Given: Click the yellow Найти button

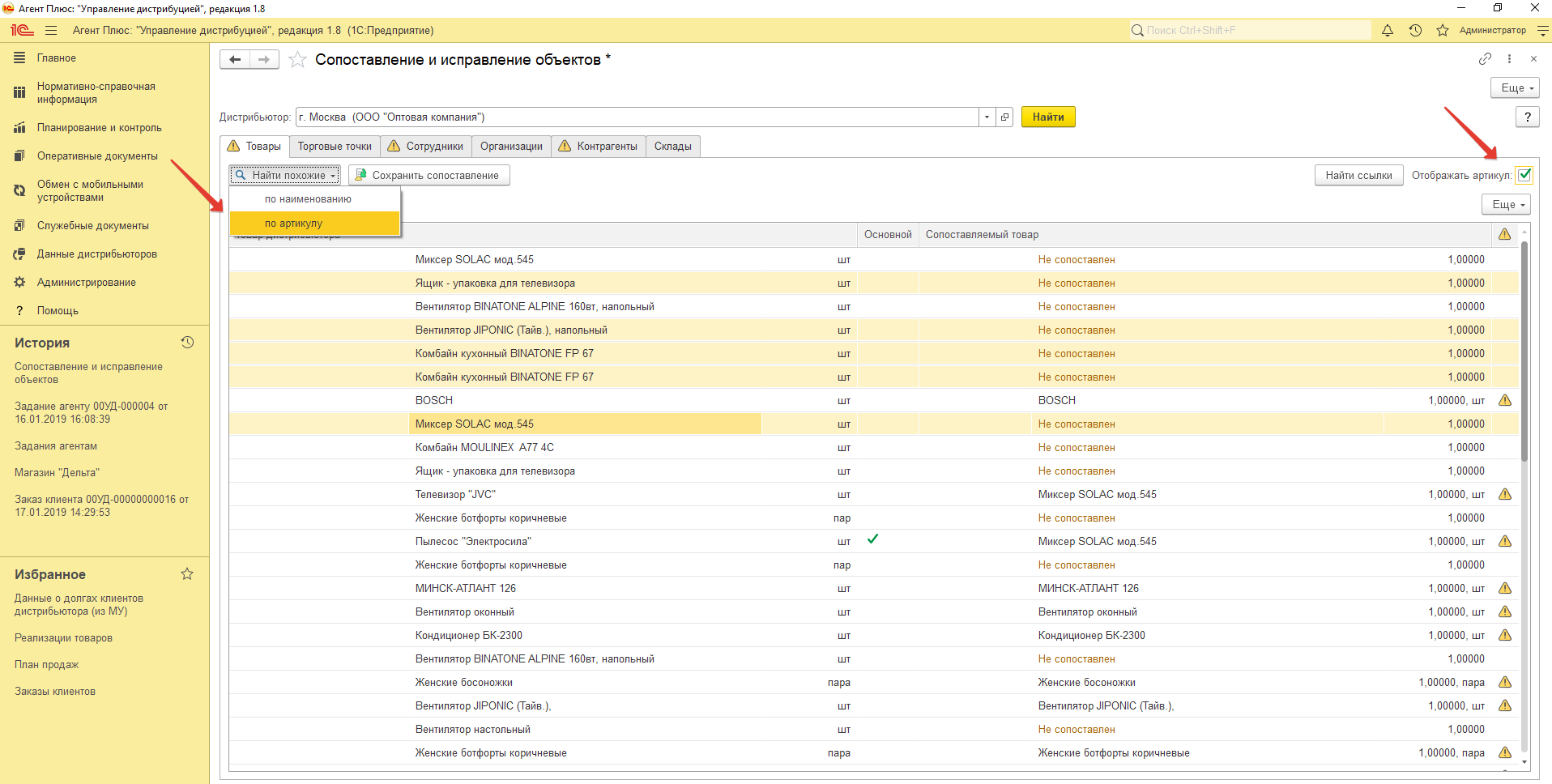Looking at the screenshot, I should pyautogui.click(x=1048, y=117).
